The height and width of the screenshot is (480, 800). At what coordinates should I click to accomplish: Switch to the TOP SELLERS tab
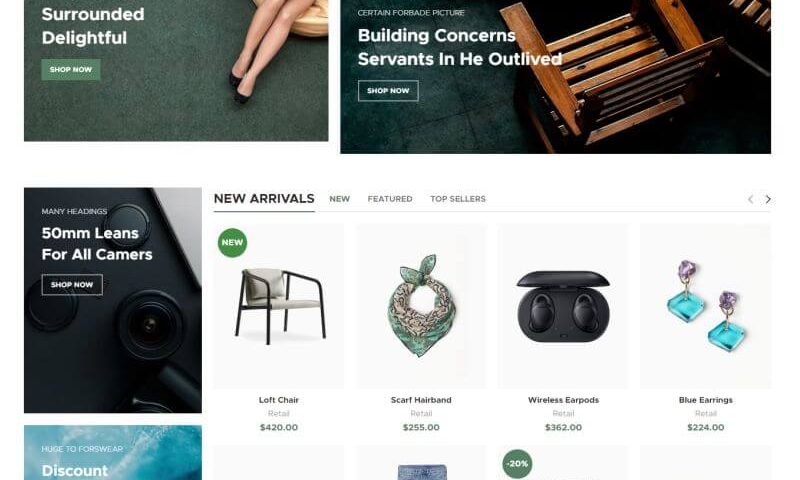tap(458, 199)
